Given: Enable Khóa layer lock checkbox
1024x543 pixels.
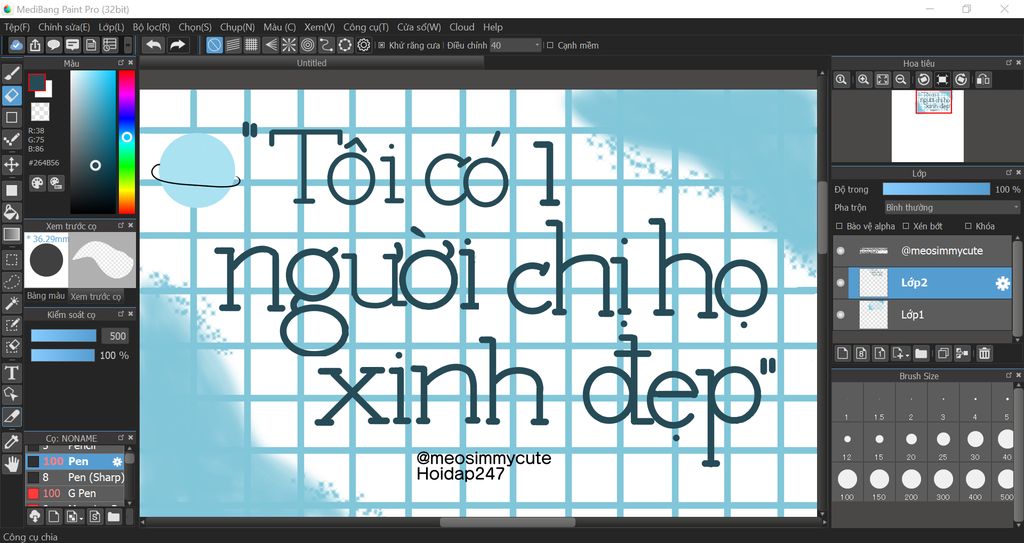Looking at the screenshot, I should click(x=968, y=226).
